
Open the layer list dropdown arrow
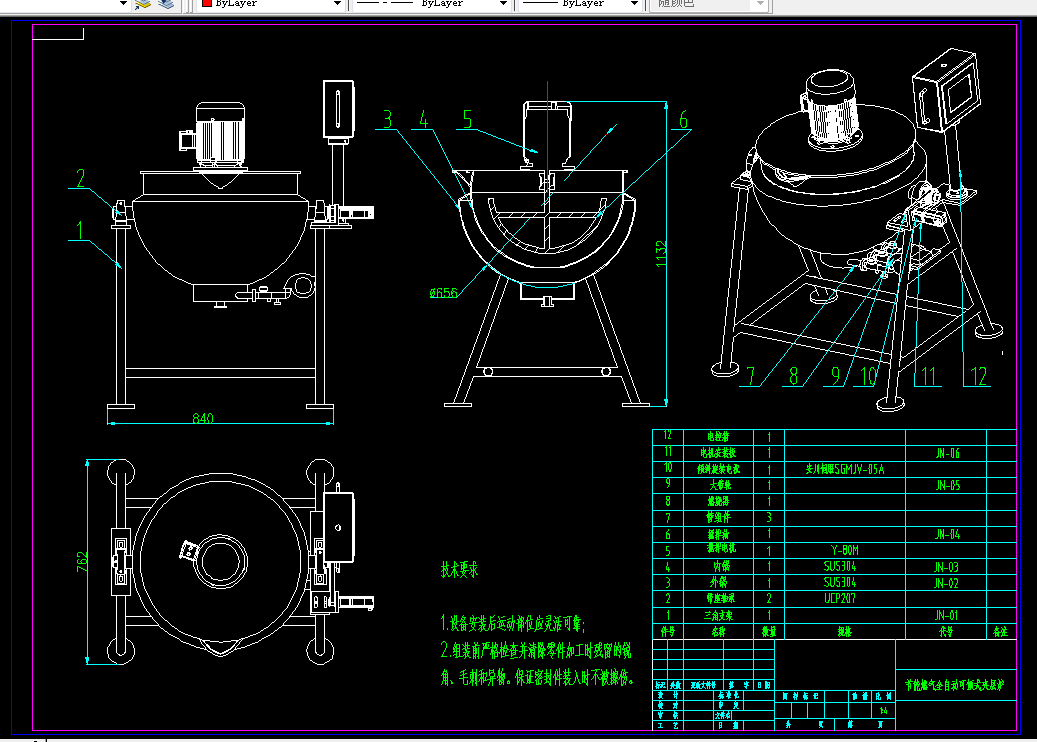click(123, 3)
